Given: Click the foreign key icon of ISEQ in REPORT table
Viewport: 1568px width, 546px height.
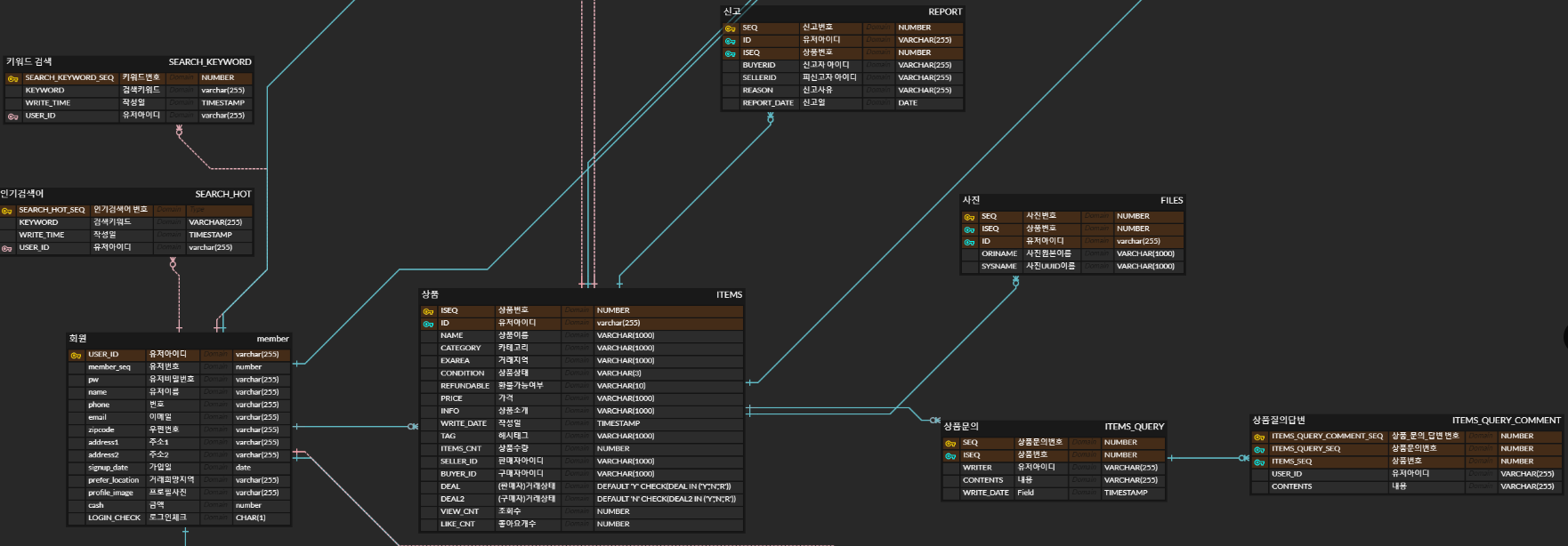Looking at the screenshot, I should tap(730, 53).
